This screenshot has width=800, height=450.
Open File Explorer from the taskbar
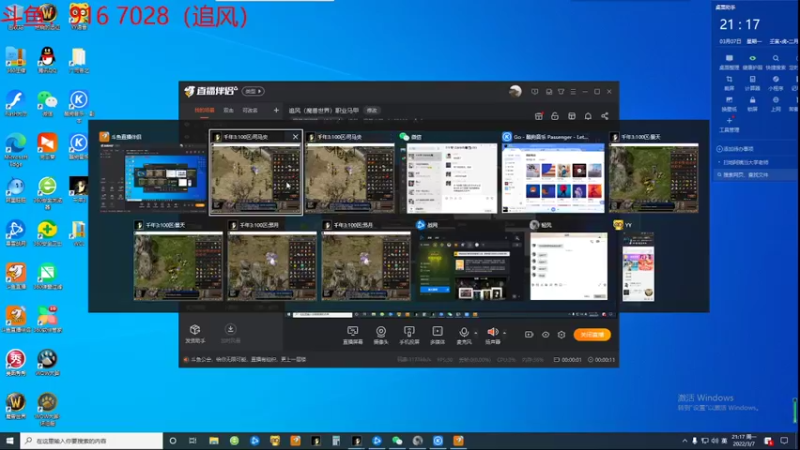tap(213, 441)
